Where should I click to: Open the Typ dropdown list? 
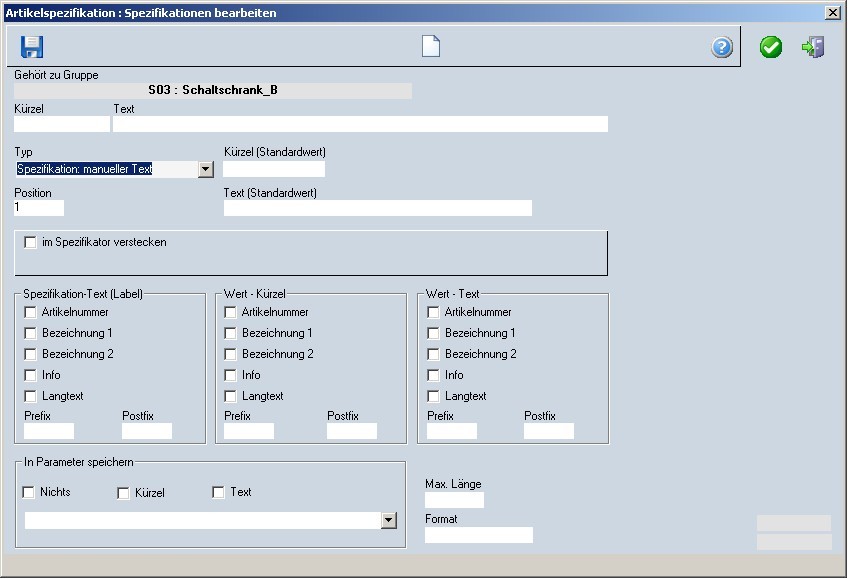click(x=206, y=170)
